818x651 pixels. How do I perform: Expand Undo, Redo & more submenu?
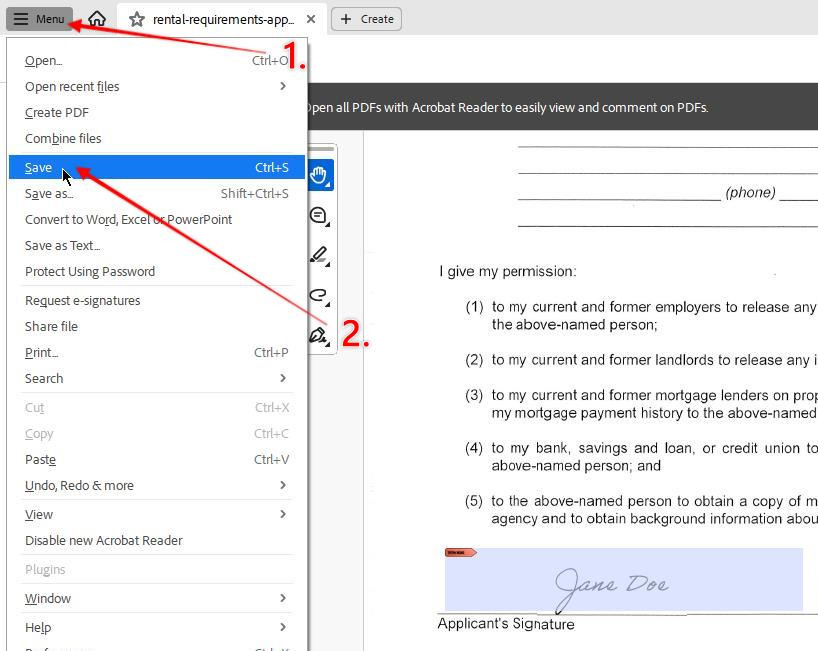157,486
